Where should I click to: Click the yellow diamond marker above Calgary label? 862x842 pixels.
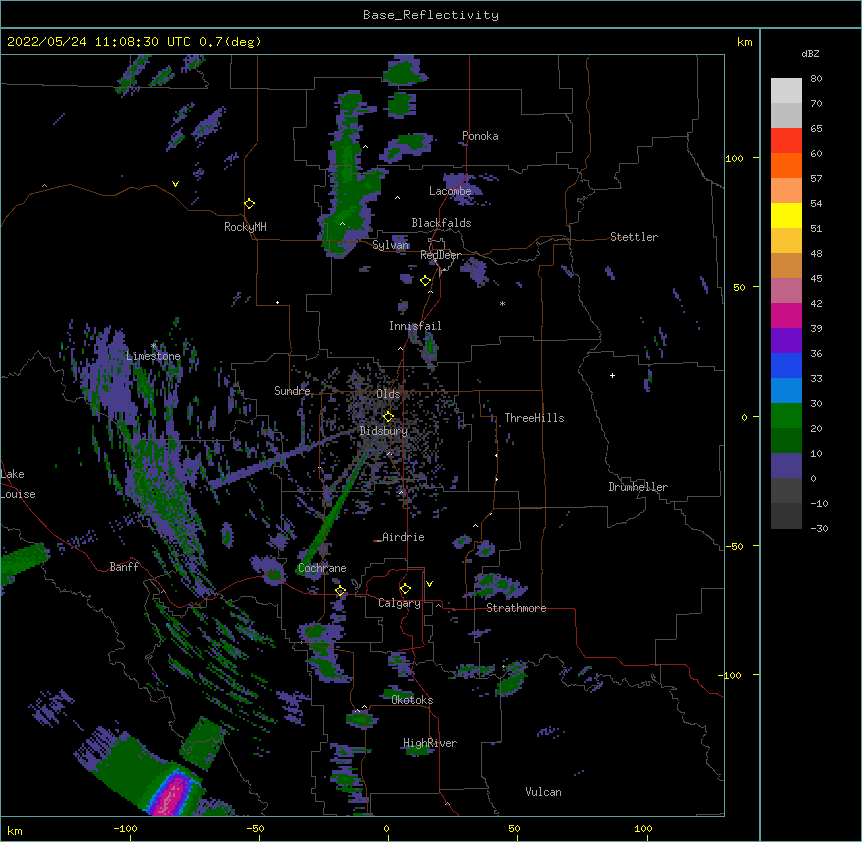click(x=405, y=589)
